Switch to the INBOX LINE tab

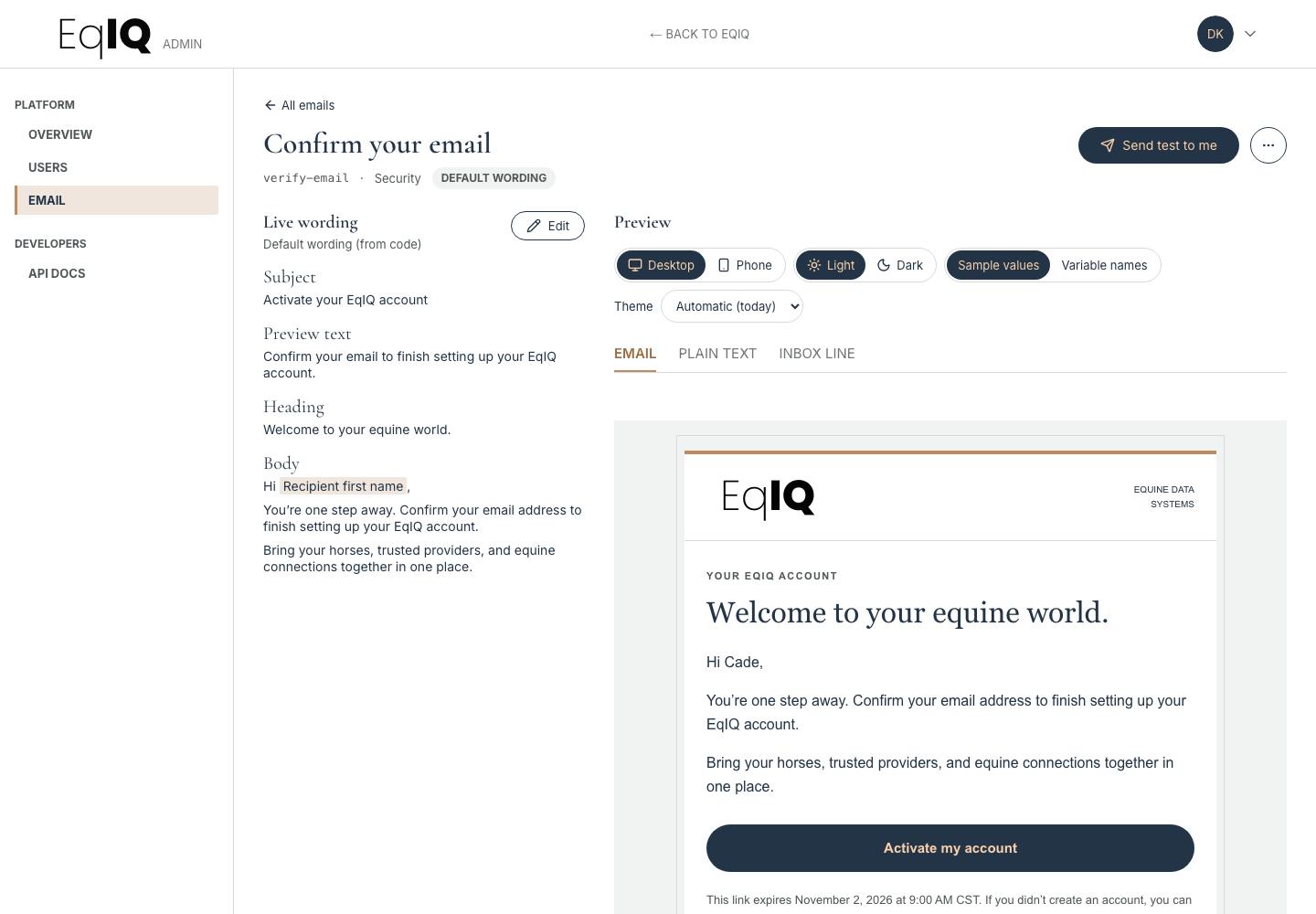[x=817, y=354]
